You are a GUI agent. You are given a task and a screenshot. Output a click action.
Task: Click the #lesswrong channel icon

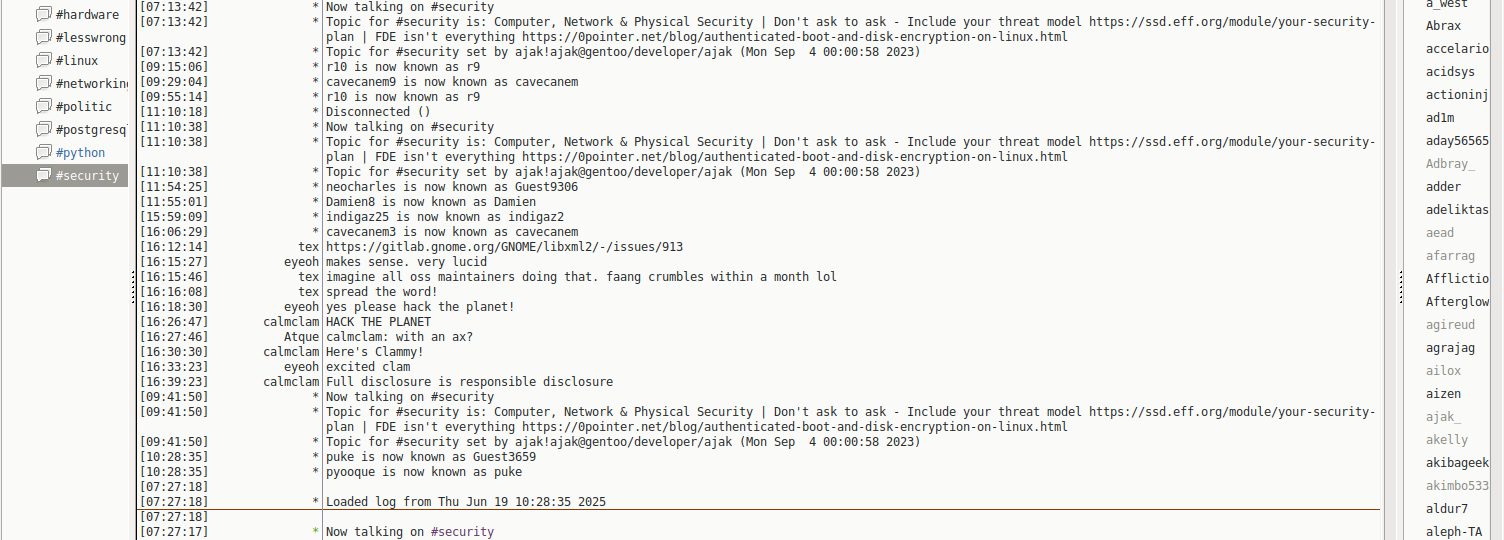pos(43,37)
